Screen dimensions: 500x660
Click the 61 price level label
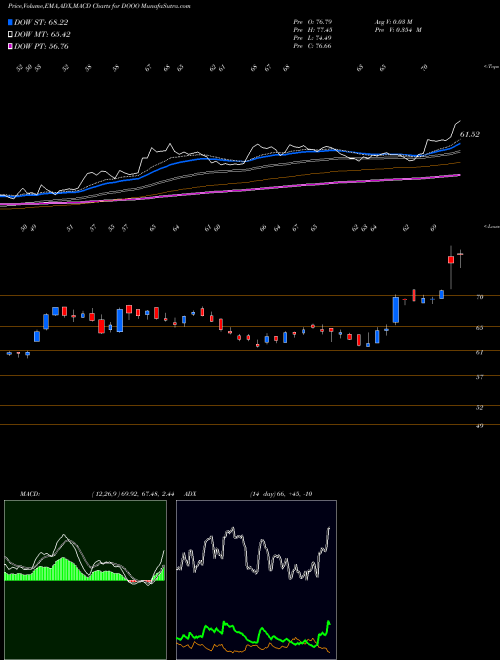pyautogui.click(x=479, y=352)
